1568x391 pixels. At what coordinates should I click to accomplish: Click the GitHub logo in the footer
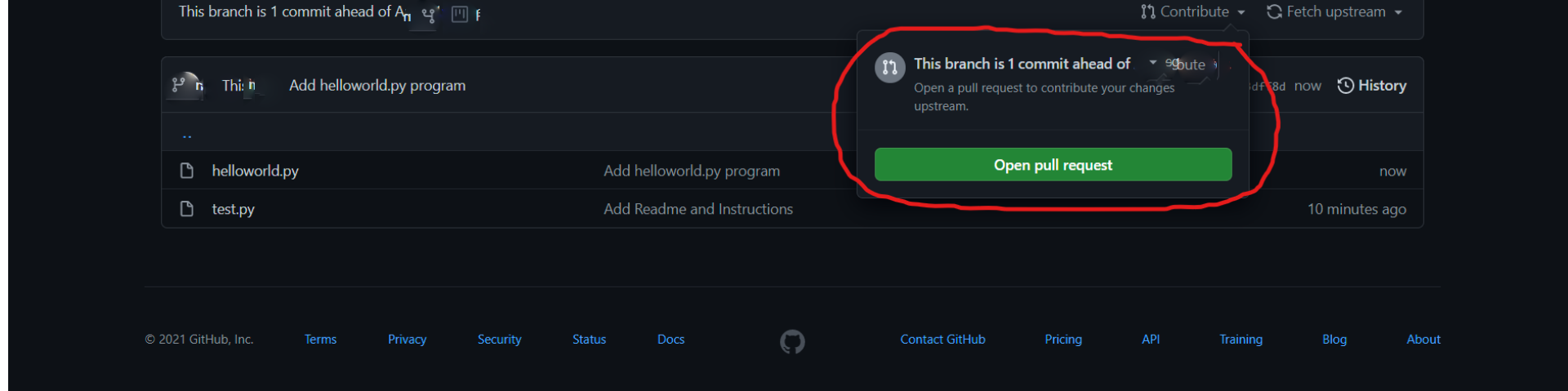(792, 341)
